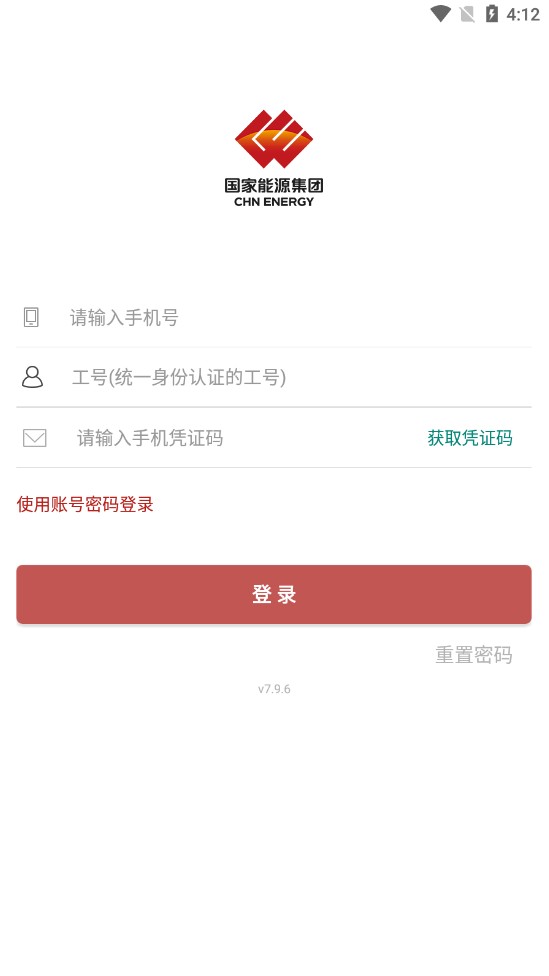Open the 重置密码 reset password link
The image size is (549, 976).
coord(474,655)
